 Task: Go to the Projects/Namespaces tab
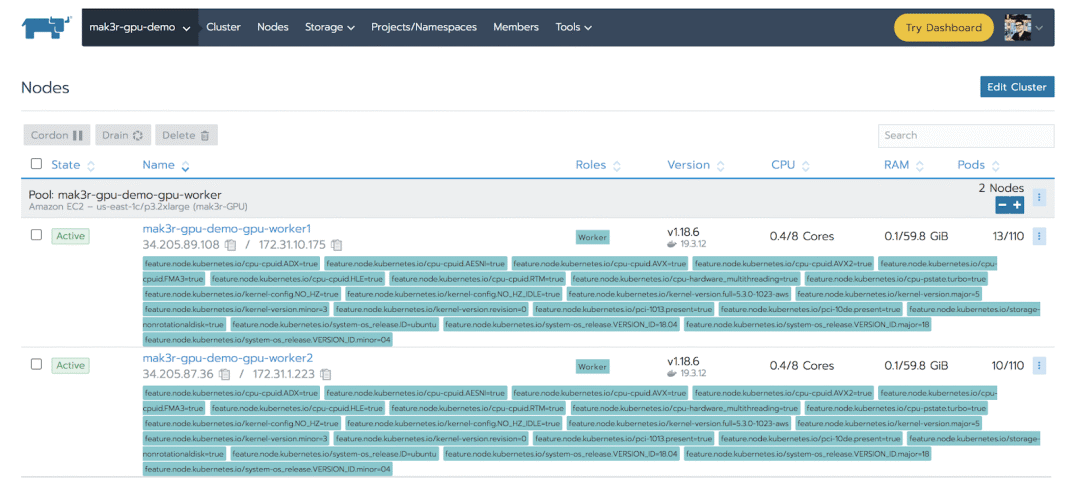click(423, 28)
